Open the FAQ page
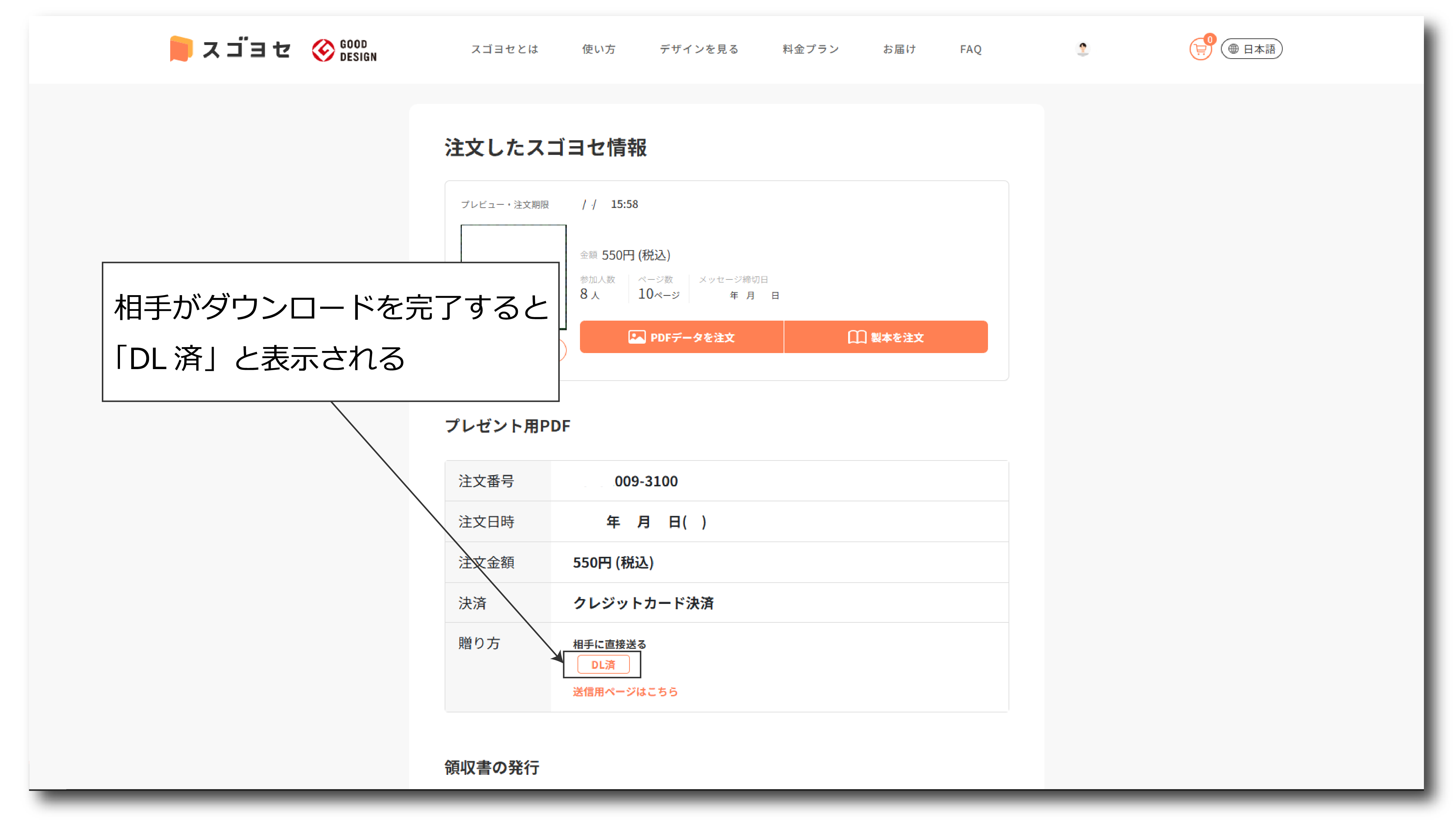Viewport: 1456px width, 823px height. pyautogui.click(x=971, y=49)
